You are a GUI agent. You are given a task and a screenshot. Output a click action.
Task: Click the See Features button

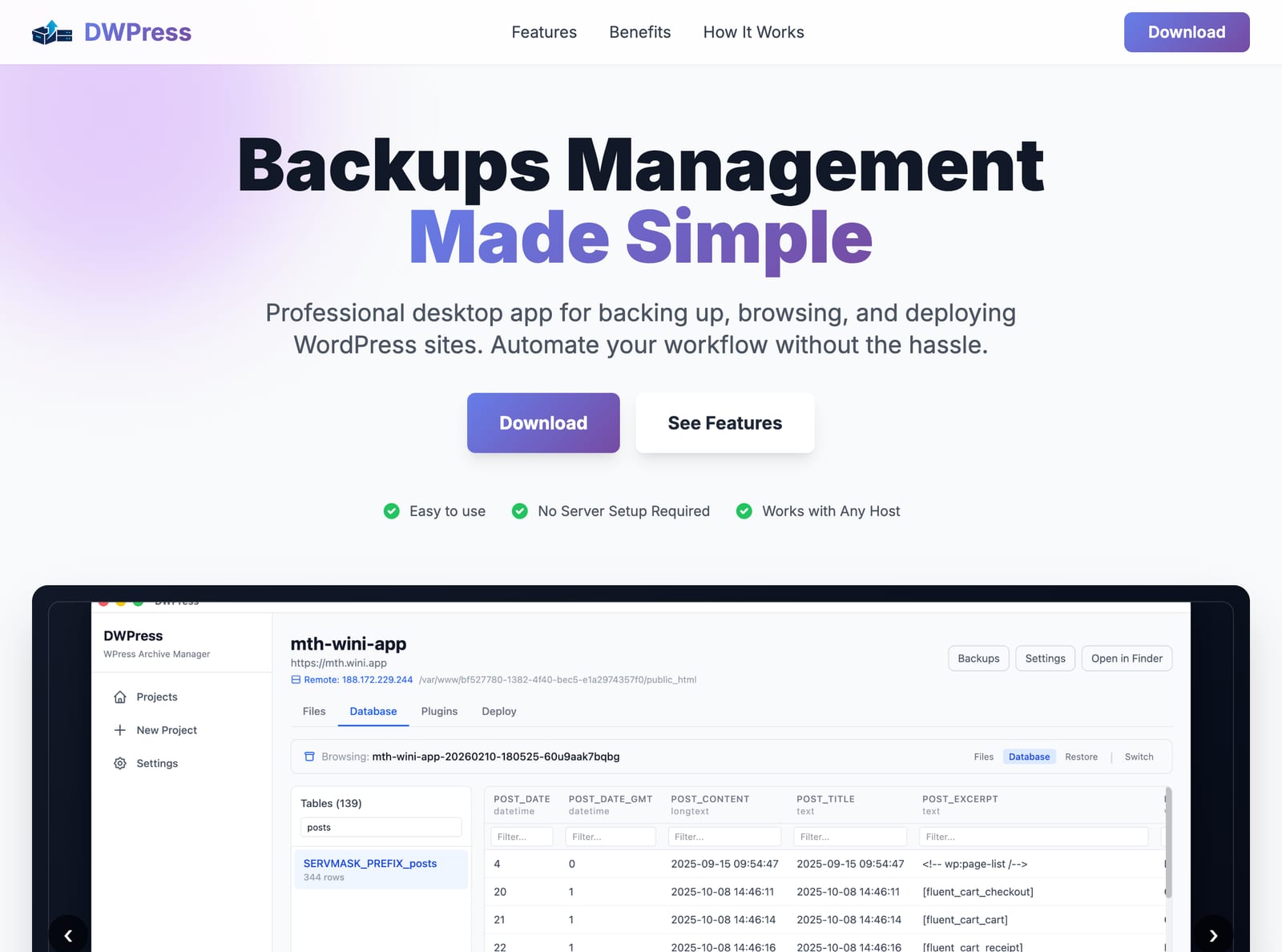724,423
